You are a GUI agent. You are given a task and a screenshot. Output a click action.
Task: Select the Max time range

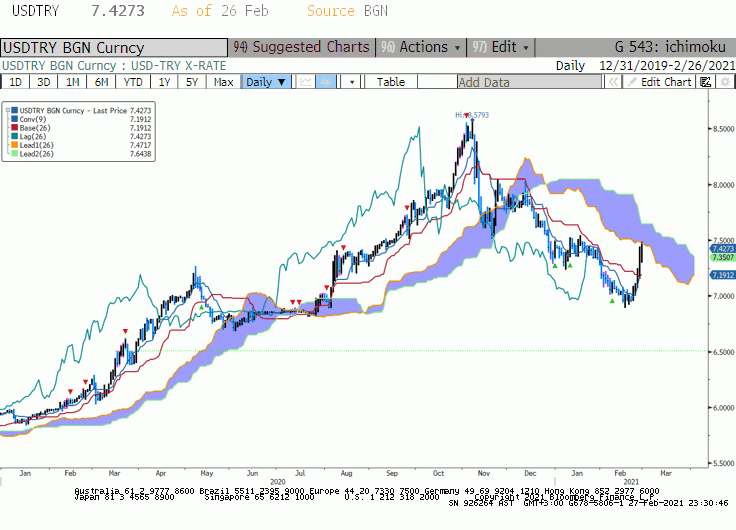click(223, 82)
